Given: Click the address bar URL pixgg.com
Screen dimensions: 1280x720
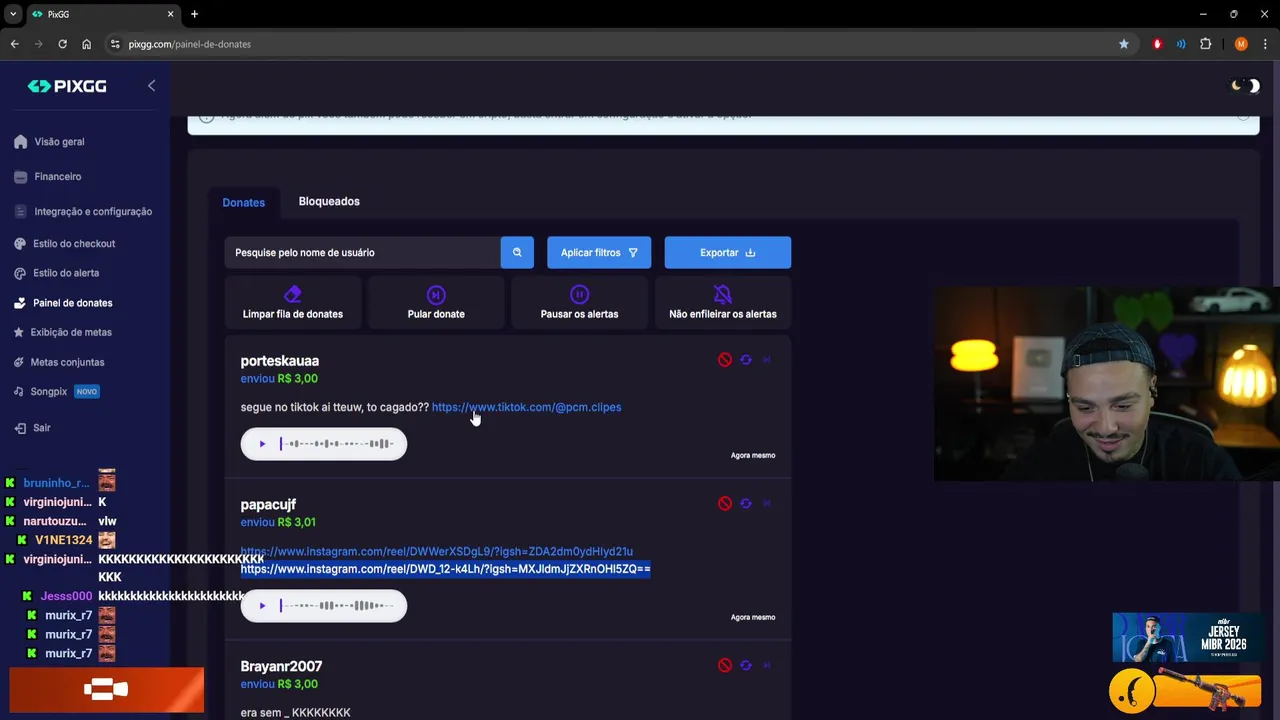Looking at the screenshot, I should (190, 45).
